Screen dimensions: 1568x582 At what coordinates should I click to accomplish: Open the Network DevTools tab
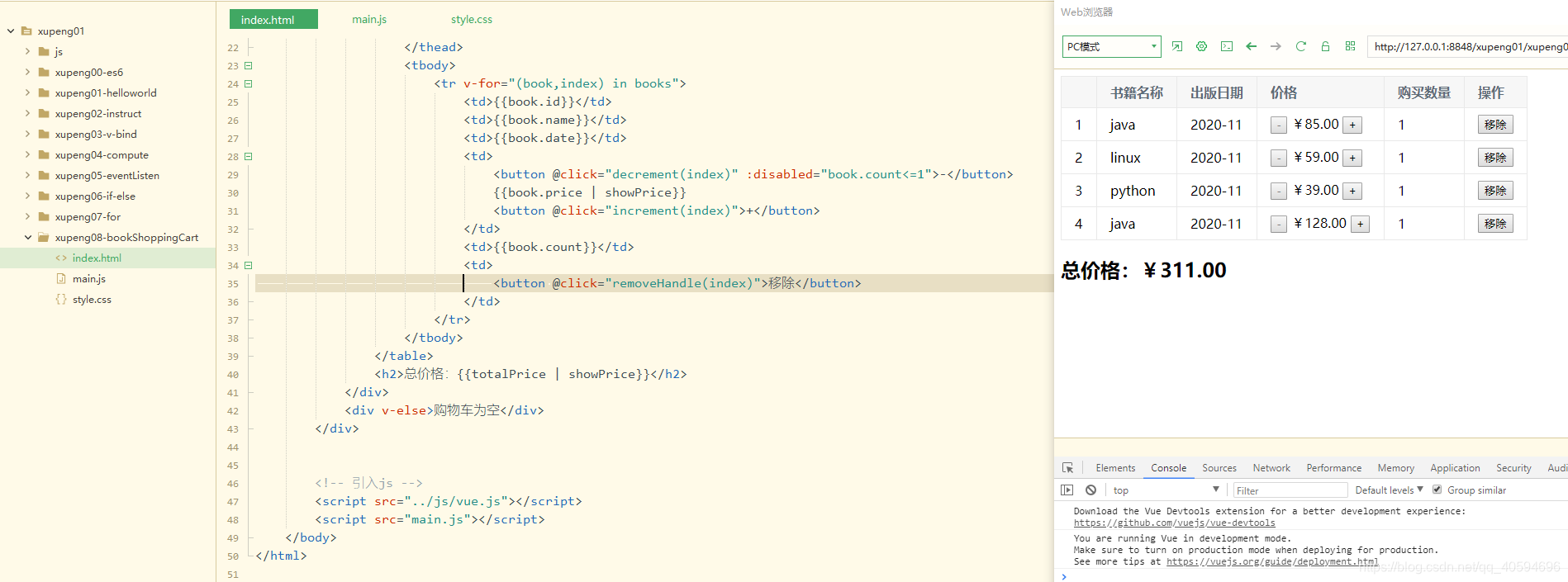coord(1271,467)
